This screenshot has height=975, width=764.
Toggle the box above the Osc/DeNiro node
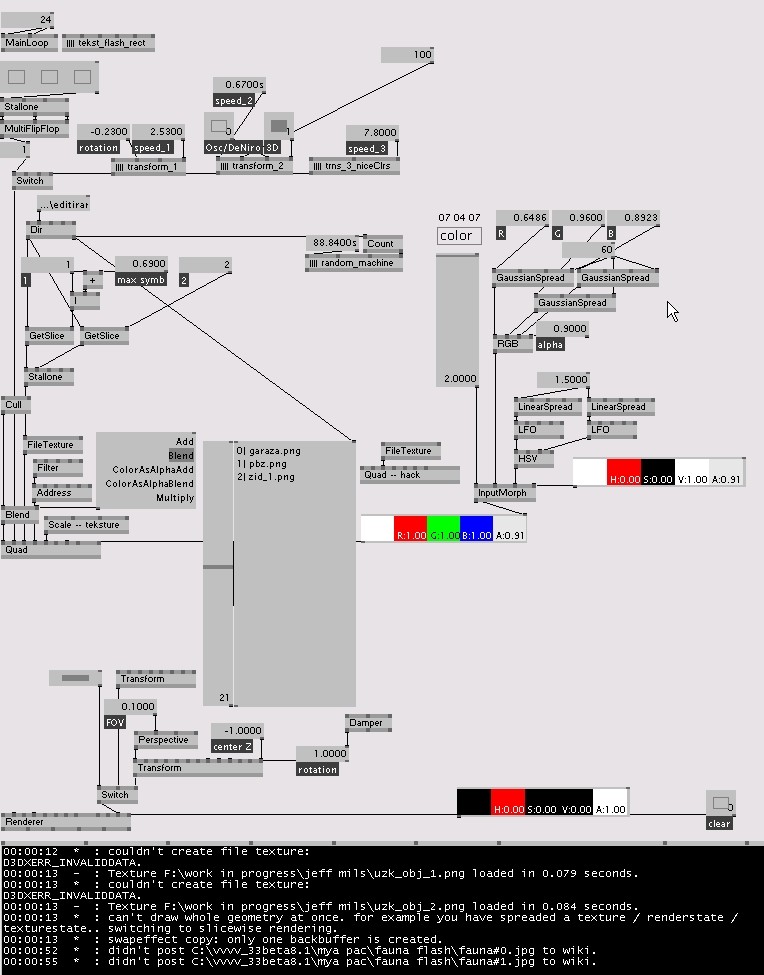click(x=218, y=126)
